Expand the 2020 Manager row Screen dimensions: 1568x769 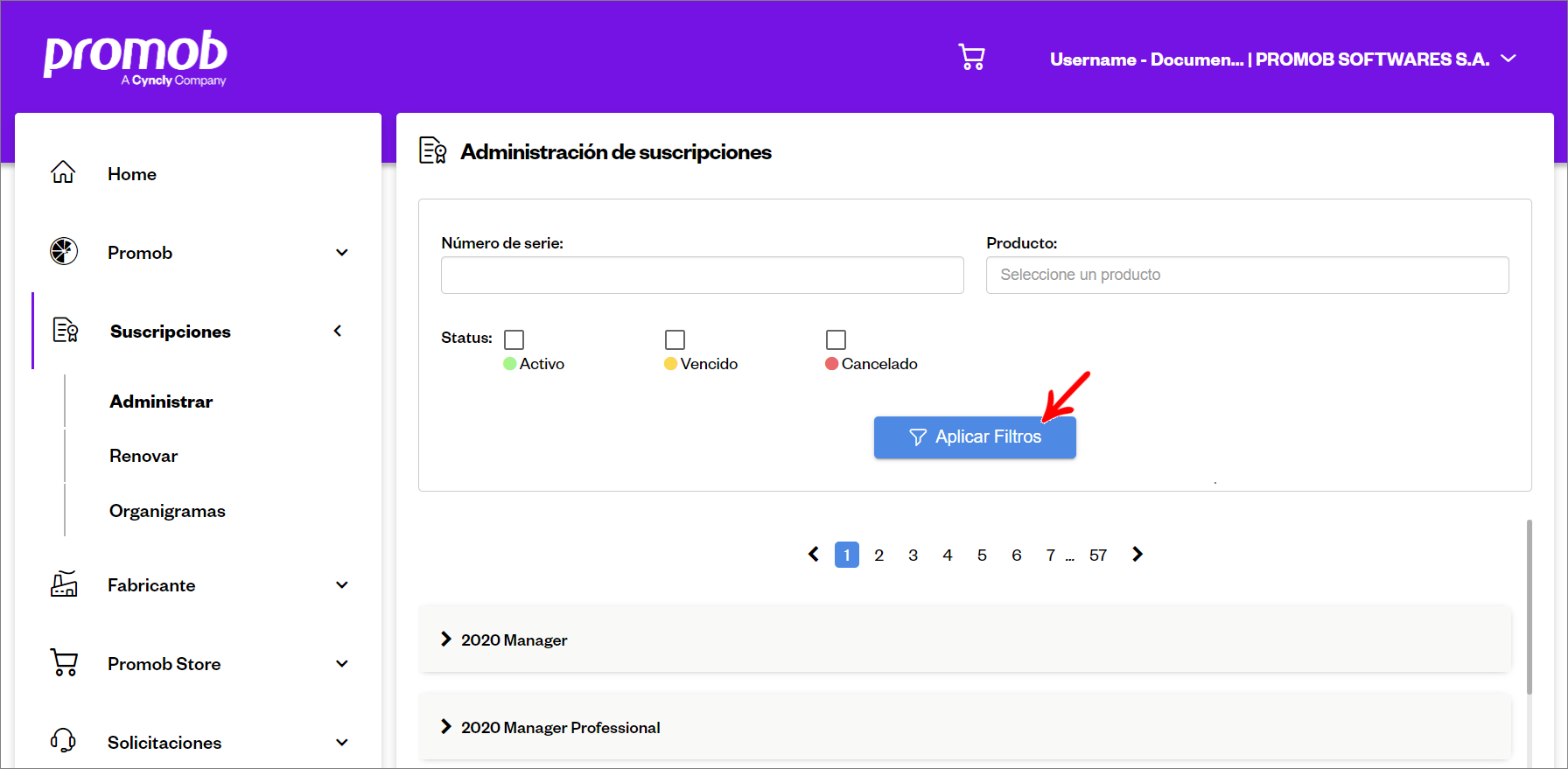pyautogui.click(x=965, y=640)
